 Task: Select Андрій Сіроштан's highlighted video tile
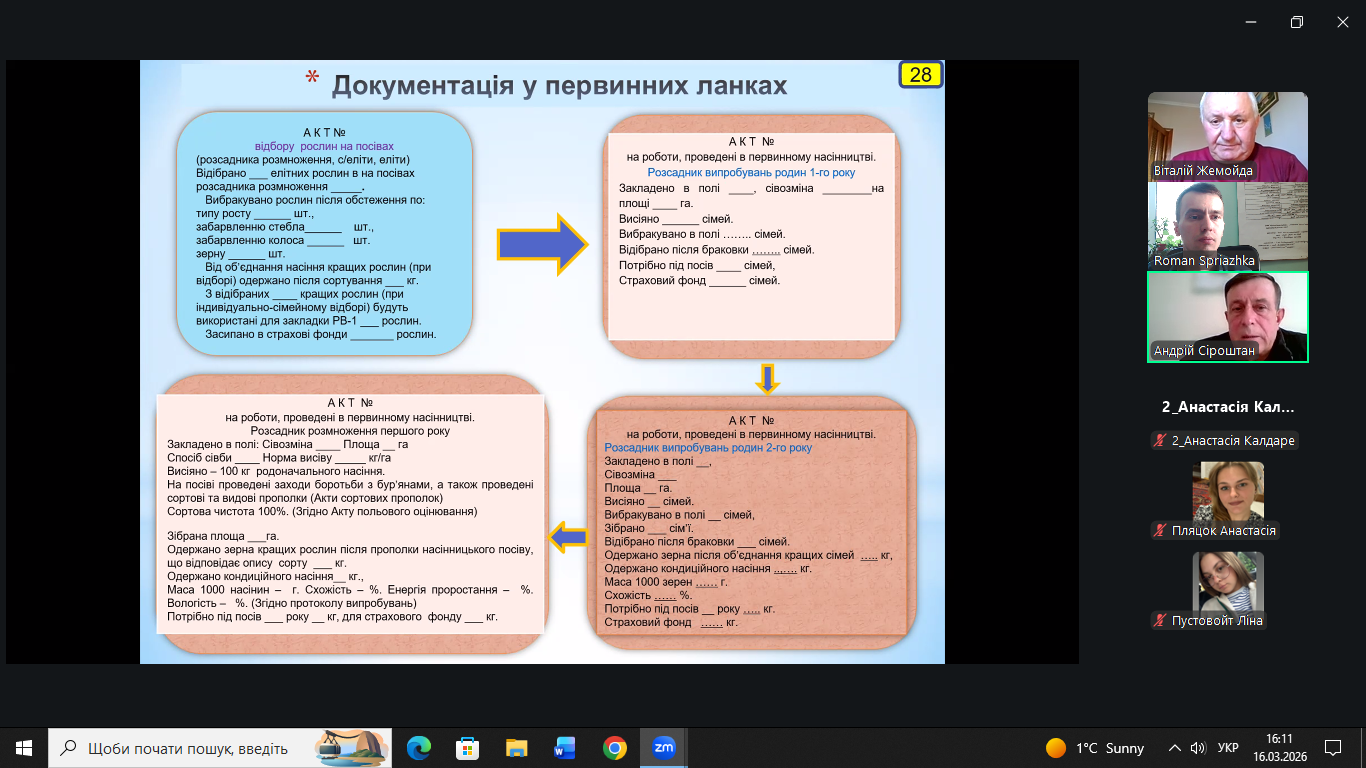[1228, 317]
